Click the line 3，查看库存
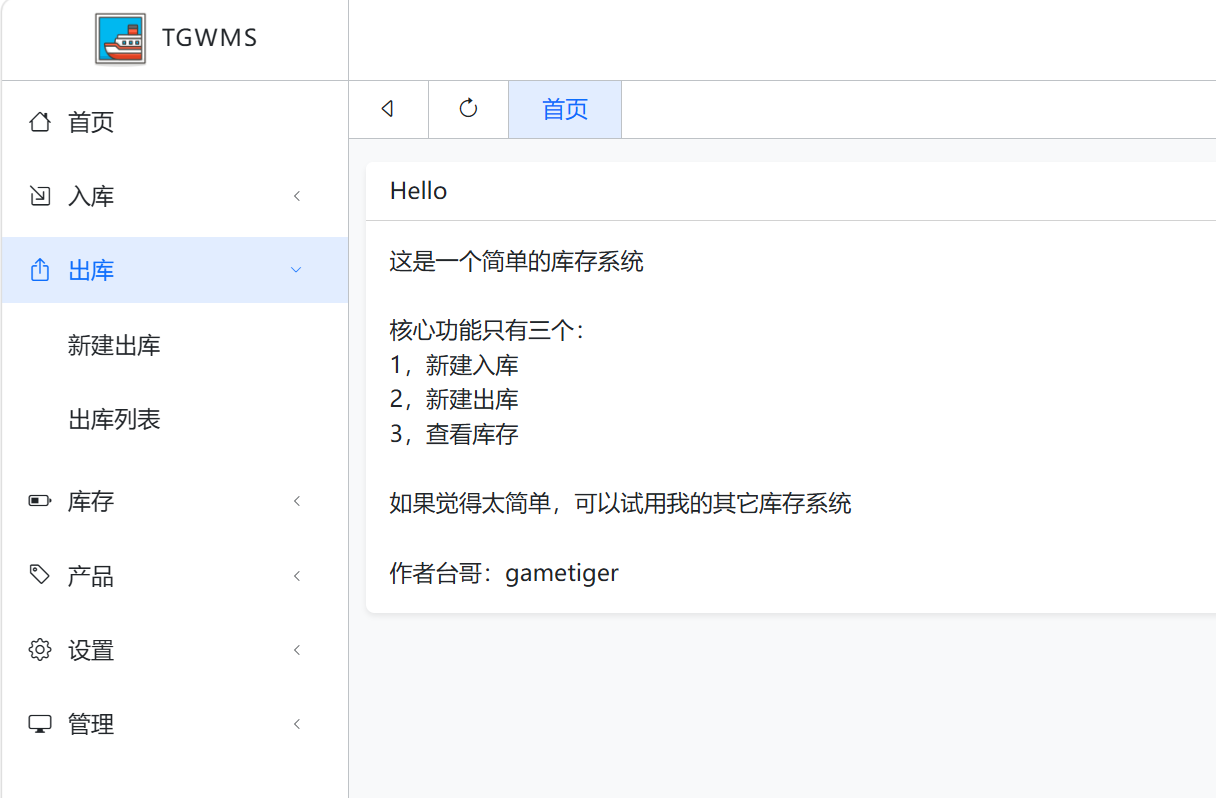Screen dimensions: 1216x798 tap(455, 434)
